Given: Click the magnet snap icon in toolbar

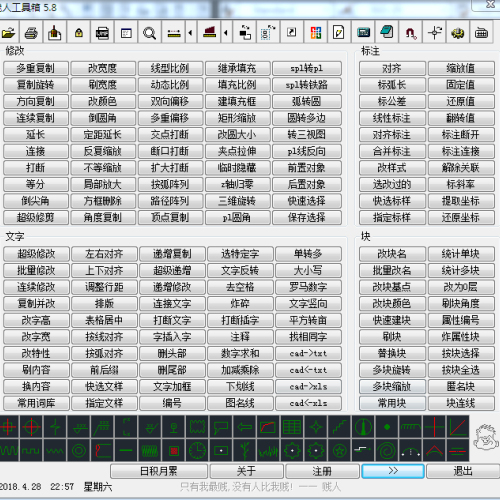Looking at the screenshot, I should pos(410,33).
